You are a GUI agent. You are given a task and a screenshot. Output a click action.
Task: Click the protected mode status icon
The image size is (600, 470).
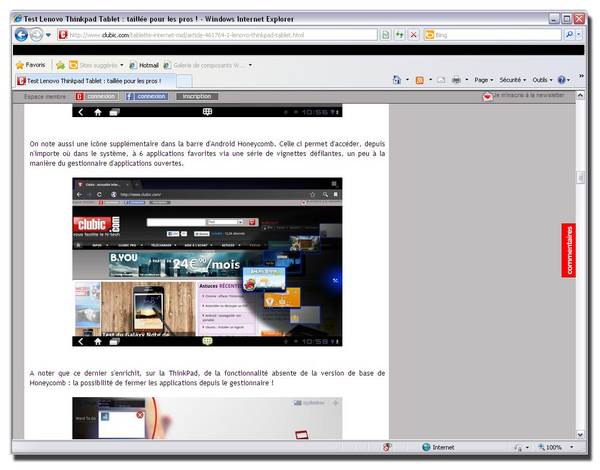[x=518, y=447]
